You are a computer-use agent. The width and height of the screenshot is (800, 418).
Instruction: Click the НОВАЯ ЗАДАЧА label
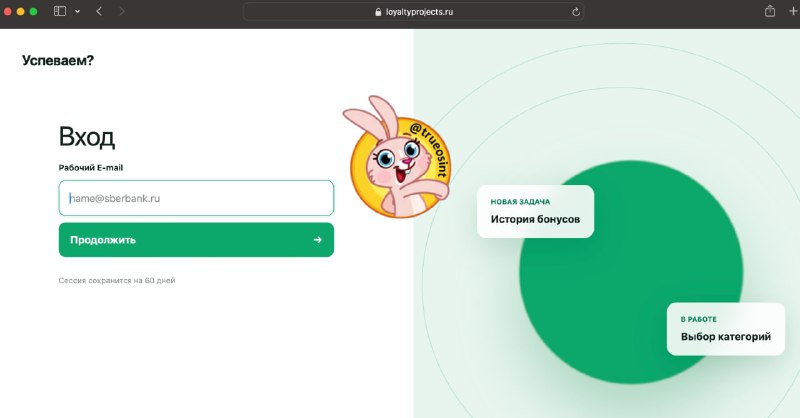tap(520, 202)
